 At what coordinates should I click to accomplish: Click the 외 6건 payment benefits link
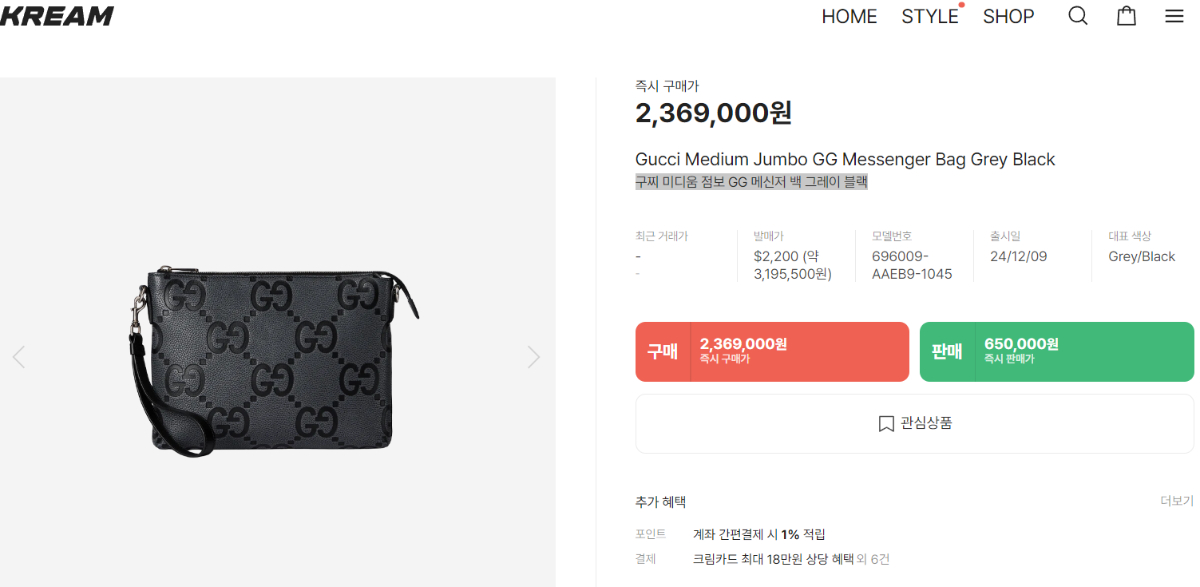873,559
